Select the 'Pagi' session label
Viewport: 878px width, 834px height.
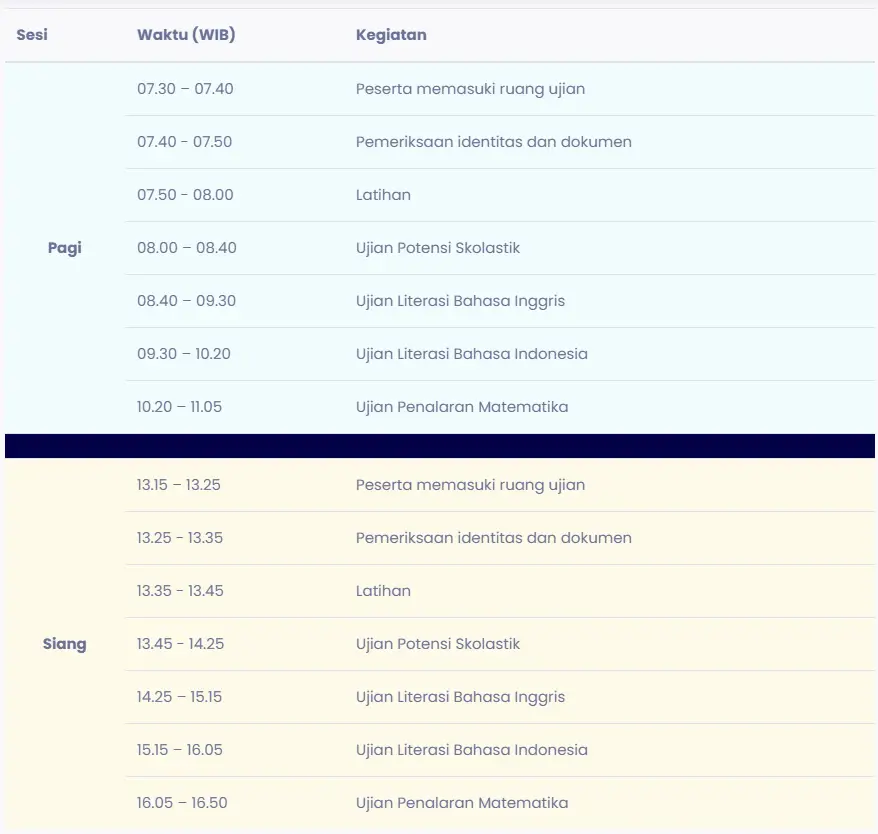click(64, 248)
